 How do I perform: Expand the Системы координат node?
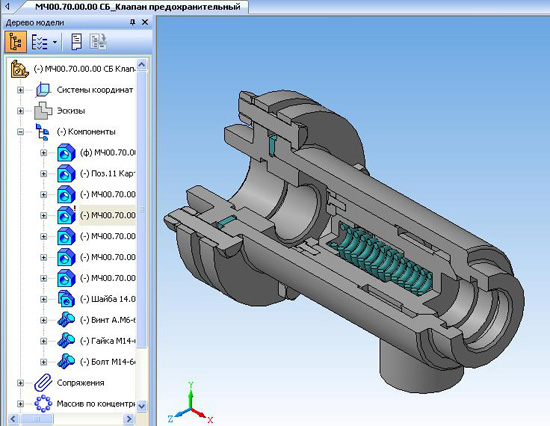pos(20,90)
